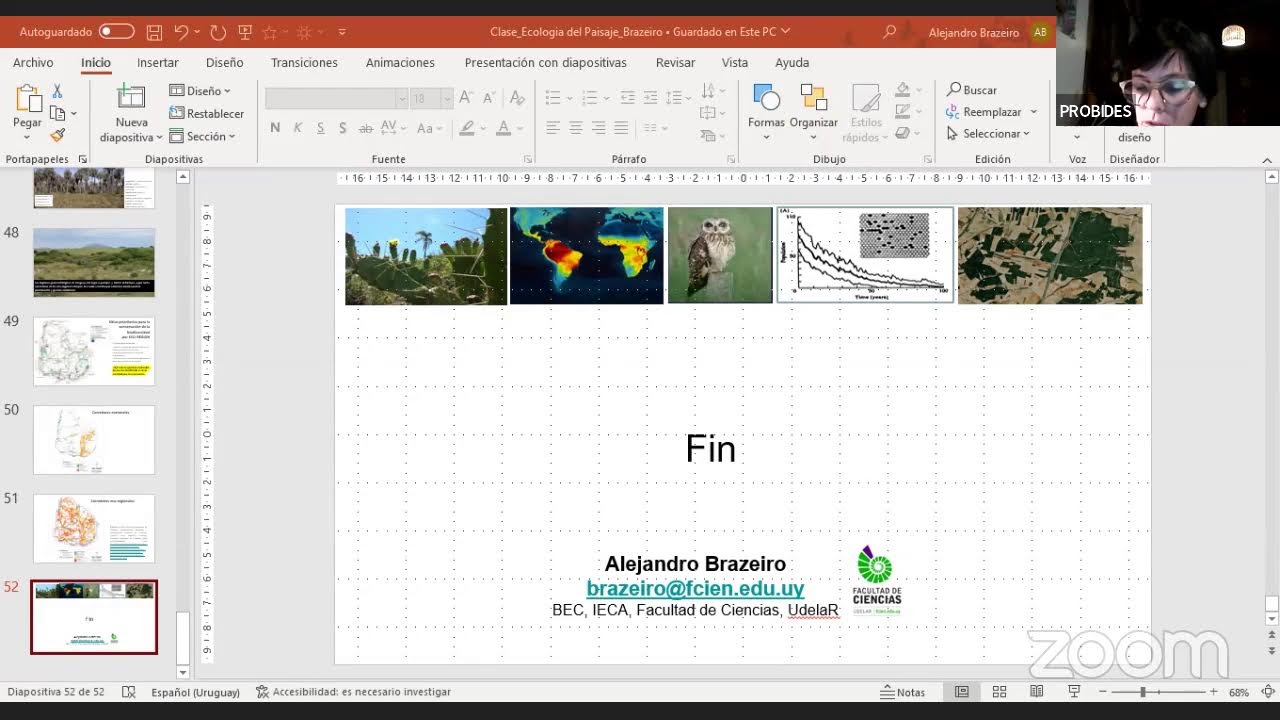The width and height of the screenshot is (1280, 720).
Task: Click the Clear formatting icon
Action: pos(517,98)
